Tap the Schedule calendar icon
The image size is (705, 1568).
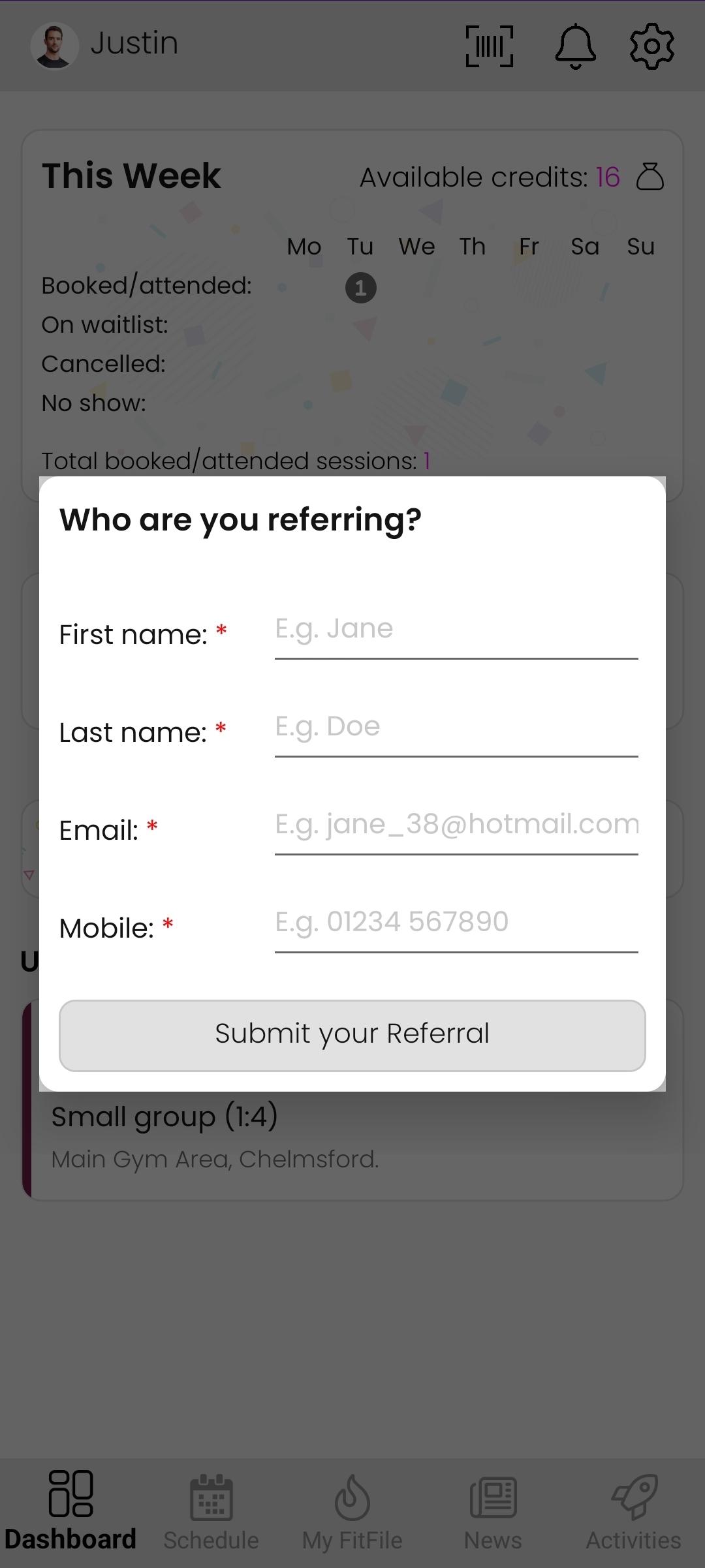(211, 1498)
